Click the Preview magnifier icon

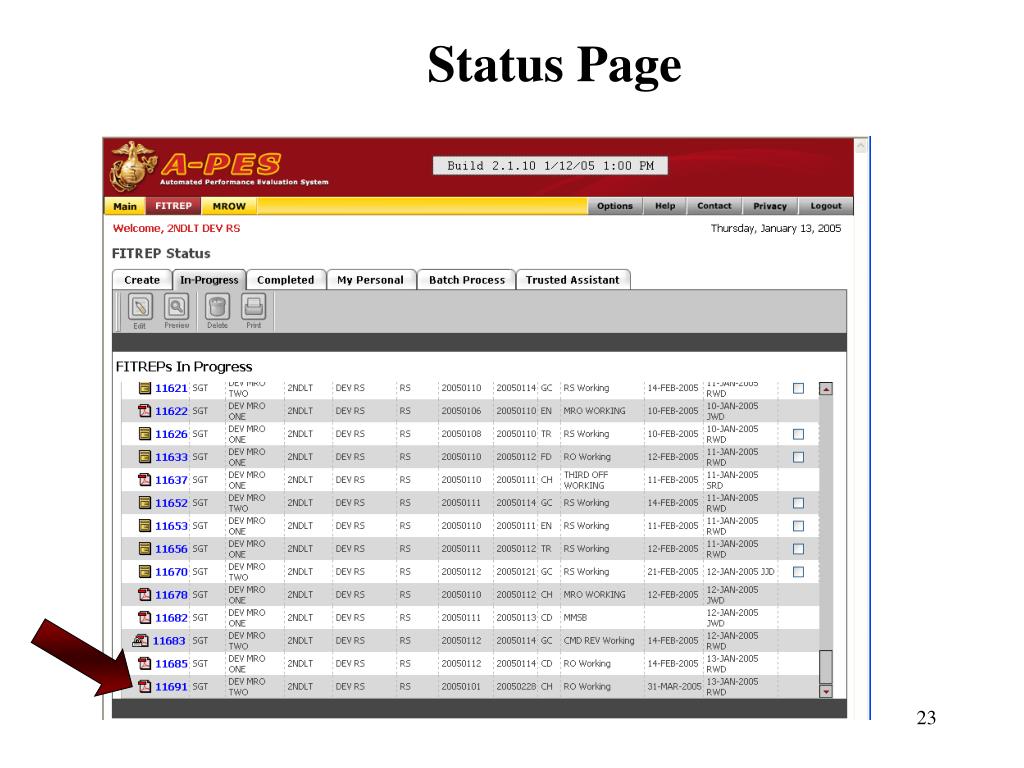[x=176, y=307]
